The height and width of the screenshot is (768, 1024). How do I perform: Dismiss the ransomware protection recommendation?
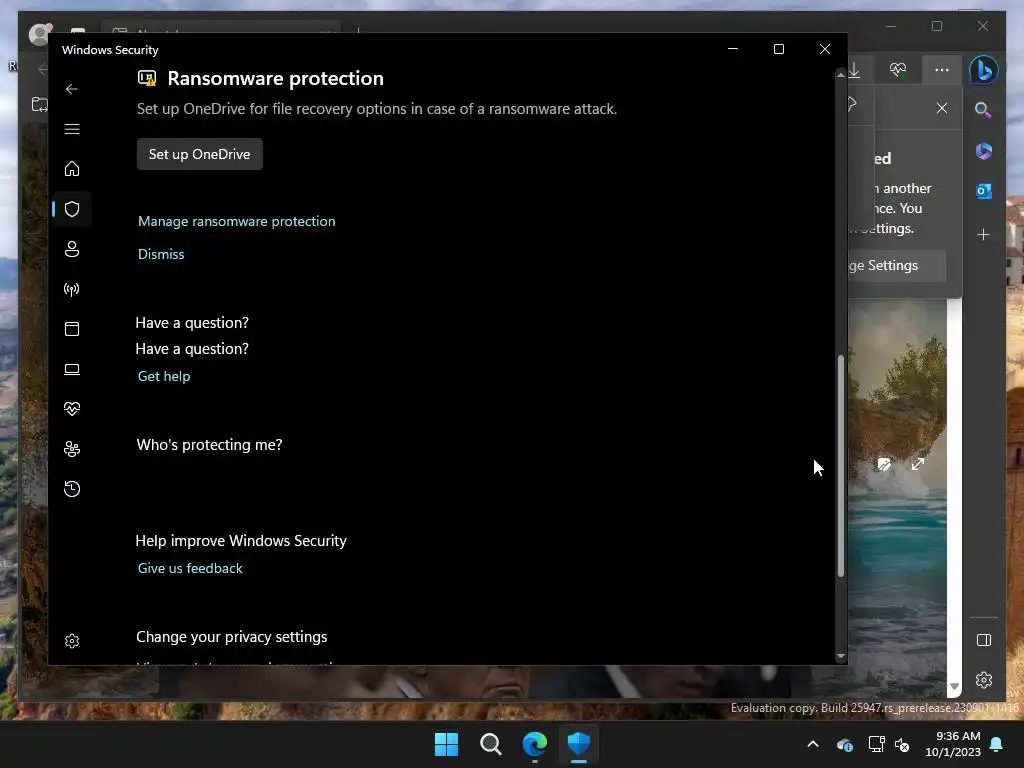(x=161, y=254)
